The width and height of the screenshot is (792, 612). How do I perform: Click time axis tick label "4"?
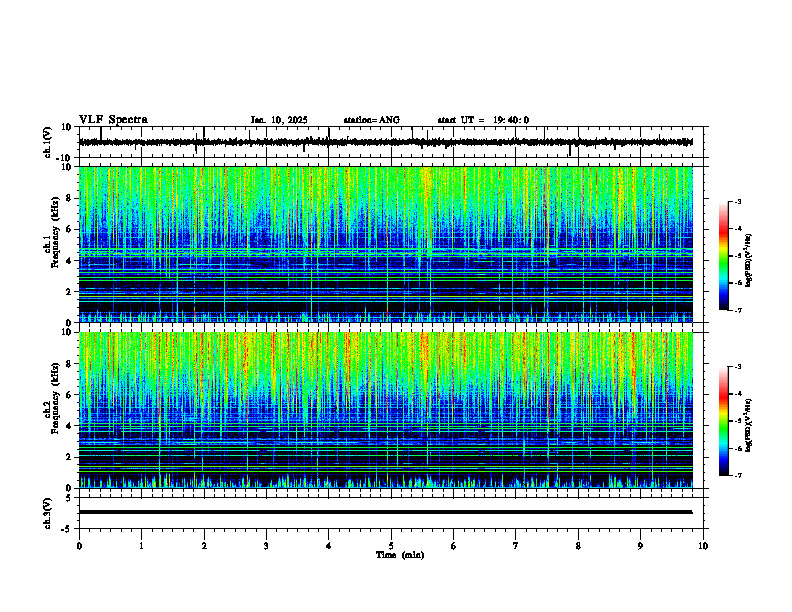point(329,546)
